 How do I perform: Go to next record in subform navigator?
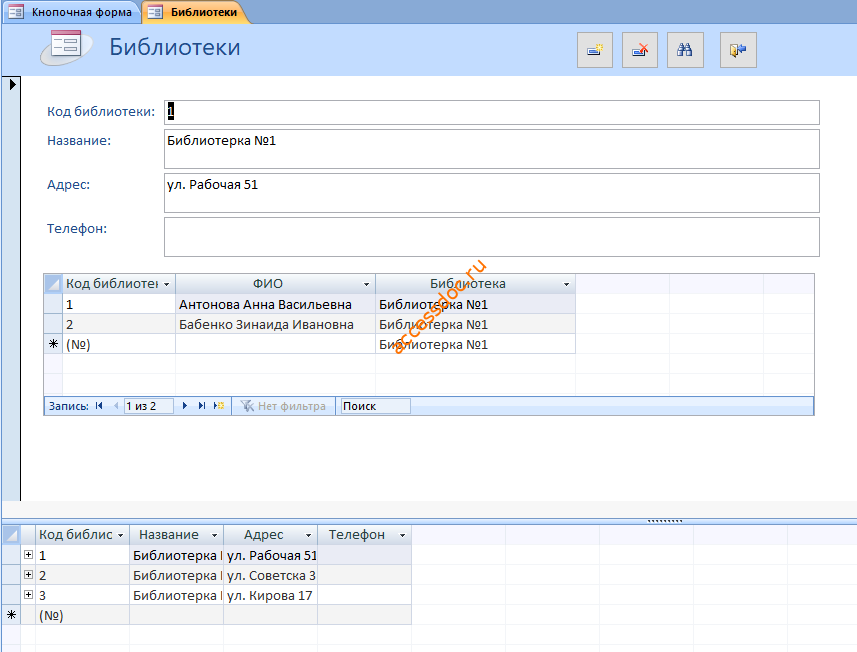coord(185,406)
